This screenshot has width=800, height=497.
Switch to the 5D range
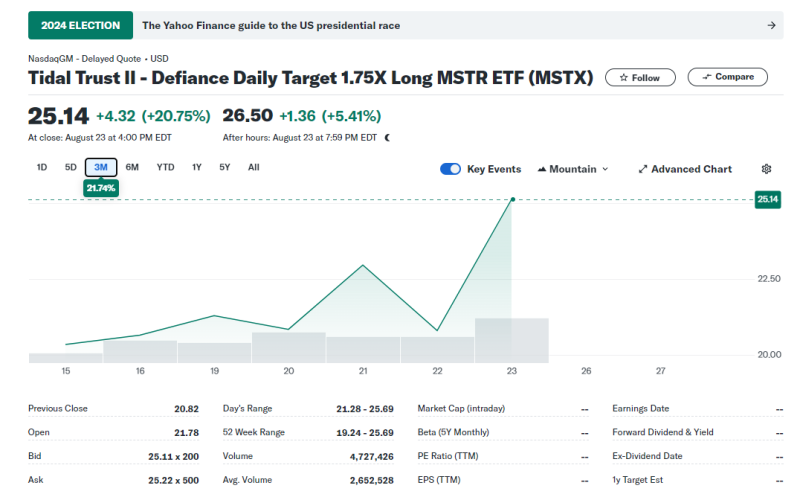click(x=71, y=167)
